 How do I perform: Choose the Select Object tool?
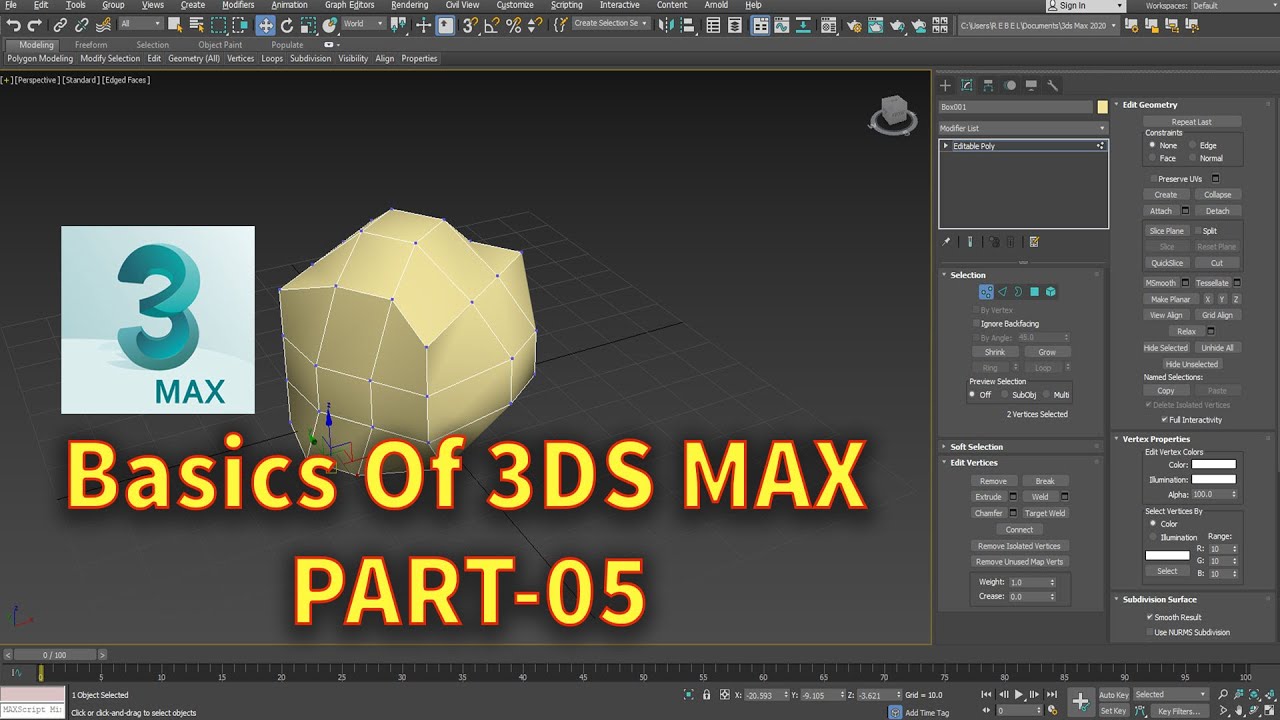176,25
